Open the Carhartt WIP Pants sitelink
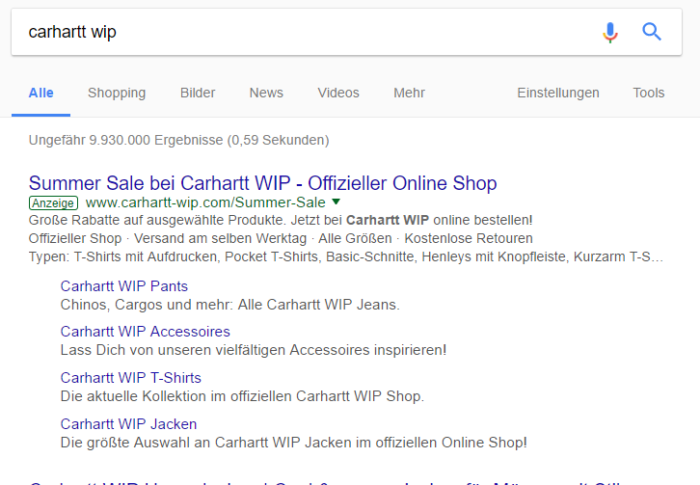Image resolution: width=700 pixels, height=485 pixels. coord(124,286)
